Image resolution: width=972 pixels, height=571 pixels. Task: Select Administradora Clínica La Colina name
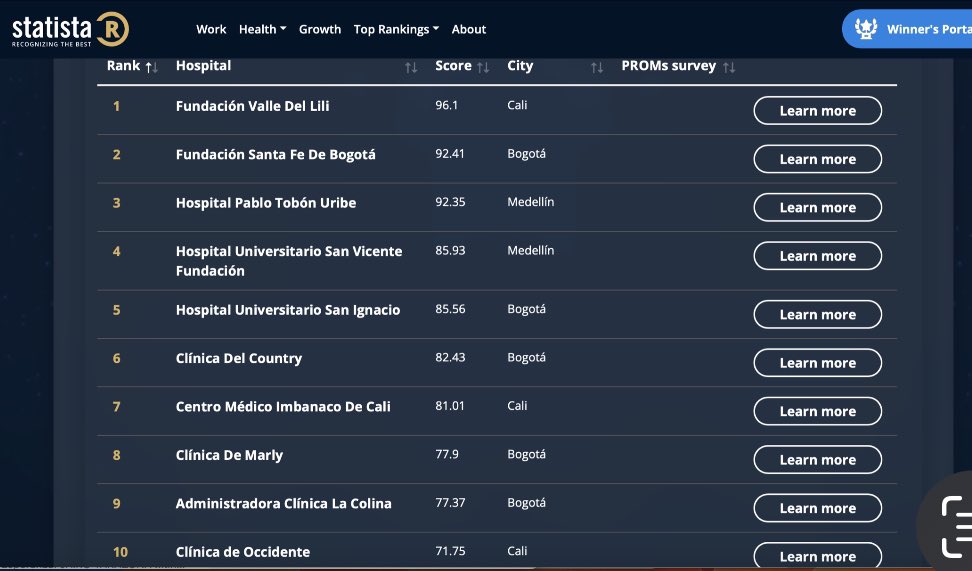coord(283,503)
